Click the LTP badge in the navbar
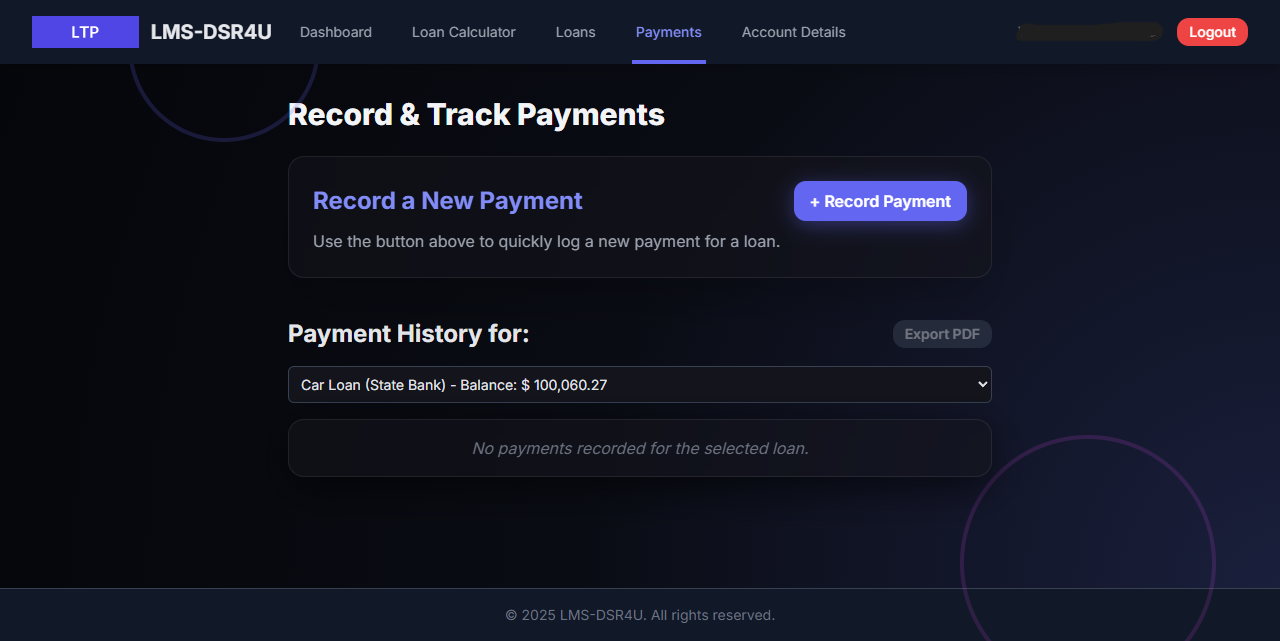1280x641 pixels. (85, 31)
